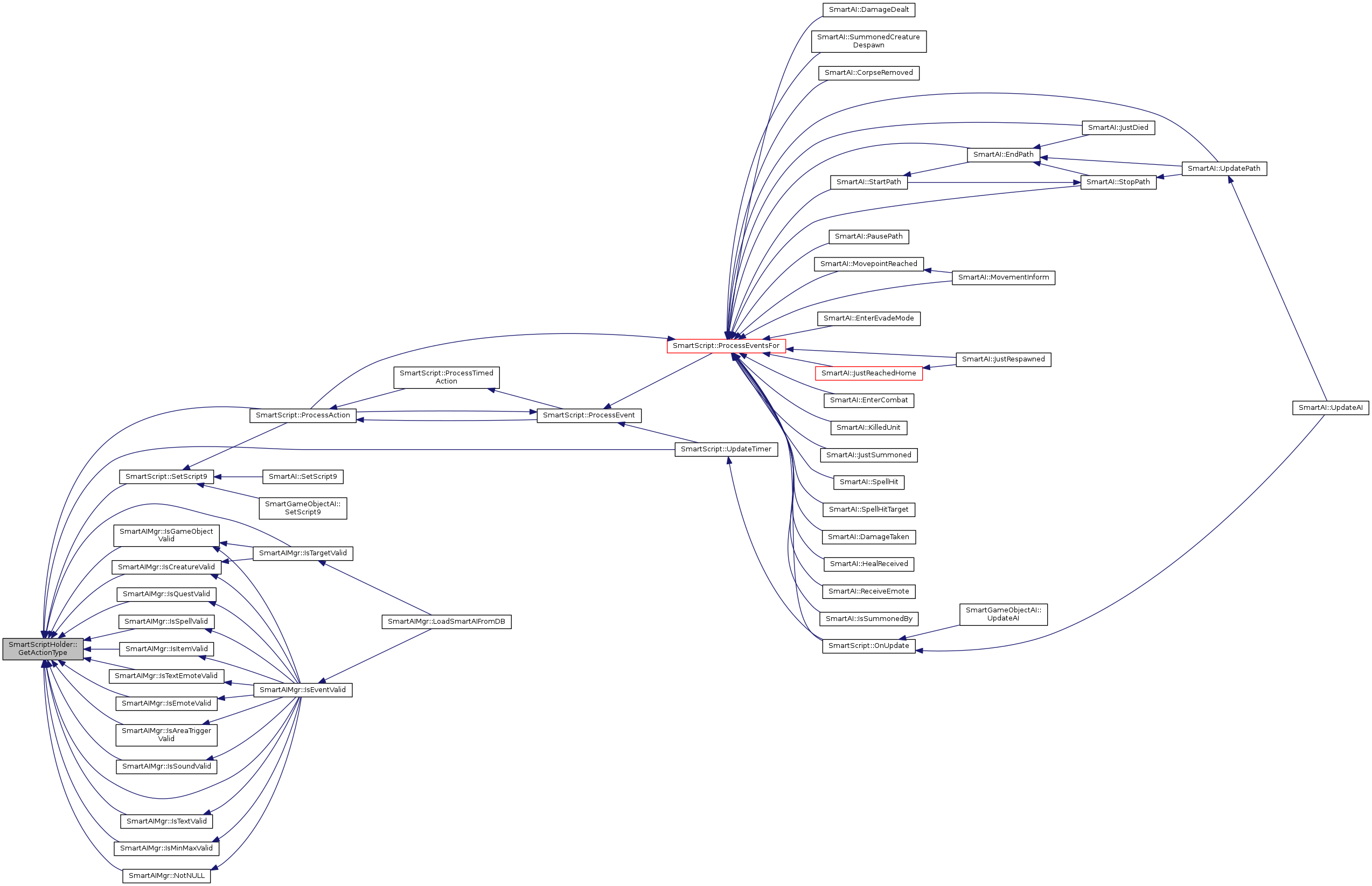Click the SmartScript::OnUpdate node
The width and height of the screenshot is (1372, 886).
pyautogui.click(x=868, y=646)
